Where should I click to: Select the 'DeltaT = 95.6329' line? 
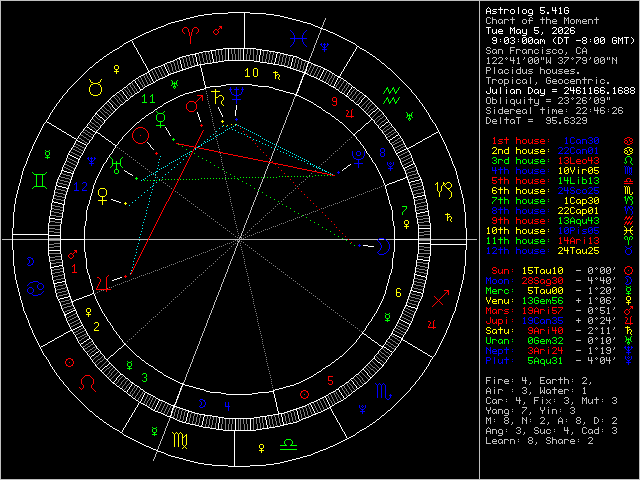[536, 121]
